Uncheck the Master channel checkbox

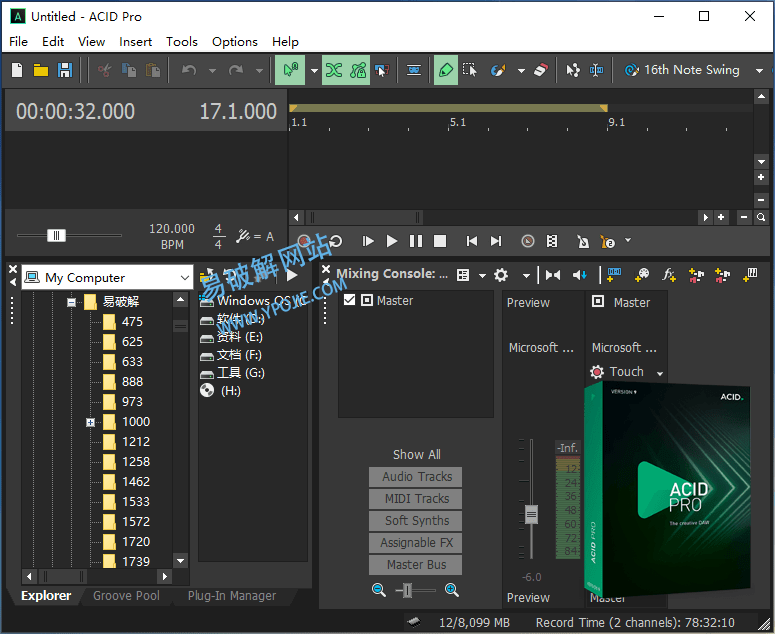(x=349, y=300)
